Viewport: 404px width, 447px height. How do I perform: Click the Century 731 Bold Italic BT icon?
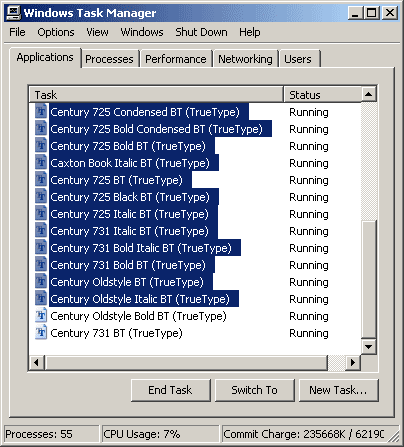(41, 247)
